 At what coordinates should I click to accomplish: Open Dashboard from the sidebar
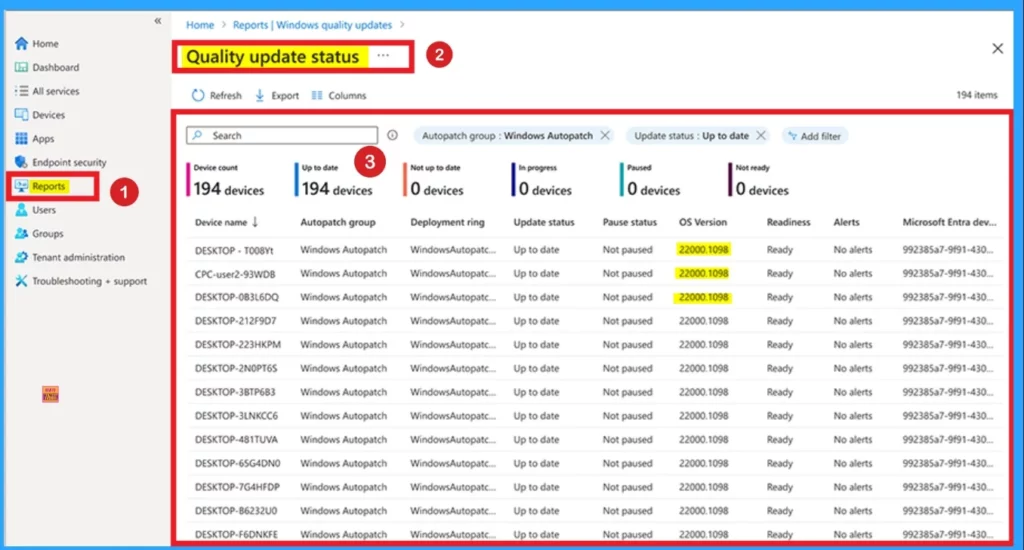(56, 67)
